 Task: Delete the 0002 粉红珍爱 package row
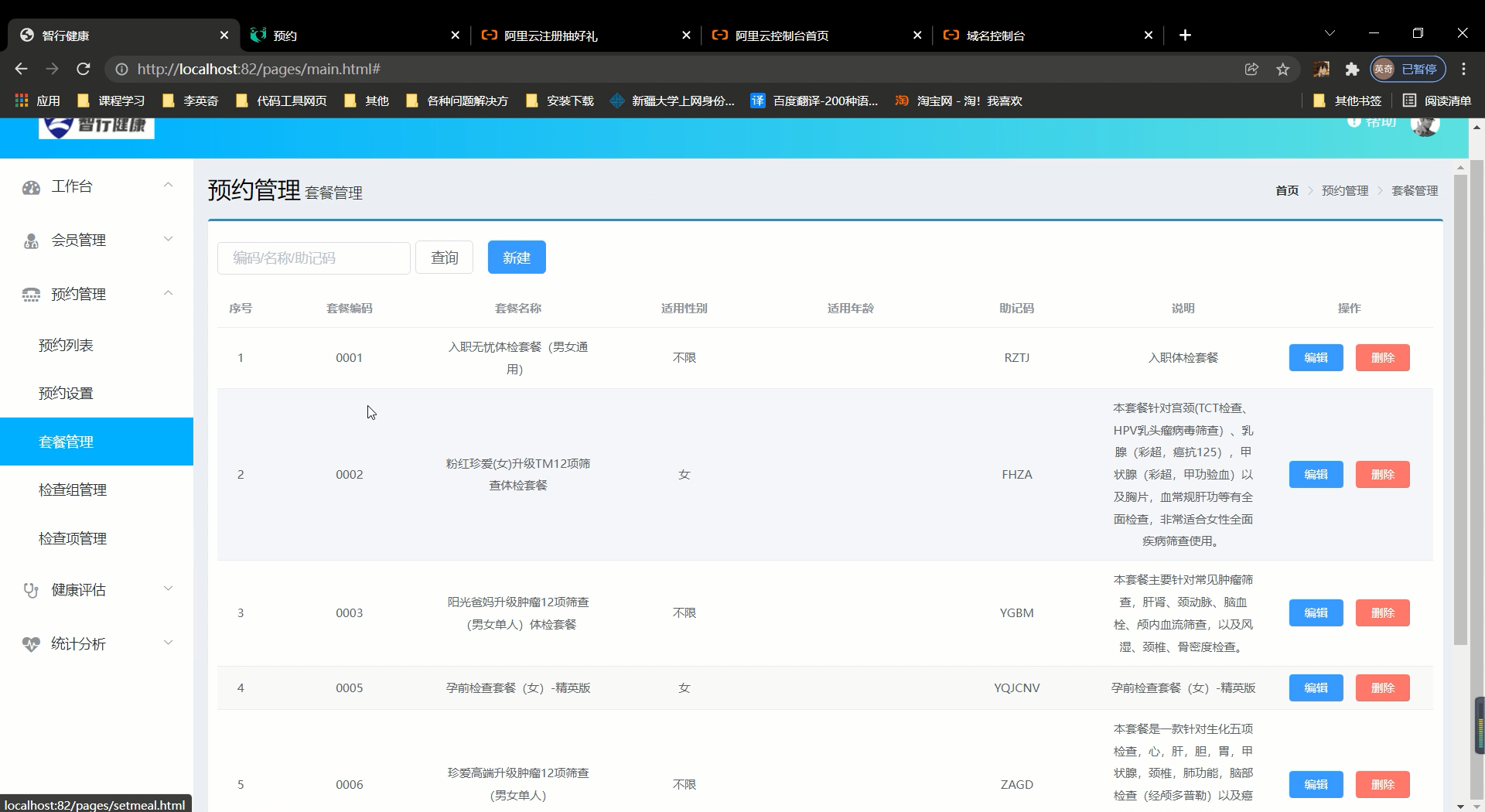tap(1382, 475)
